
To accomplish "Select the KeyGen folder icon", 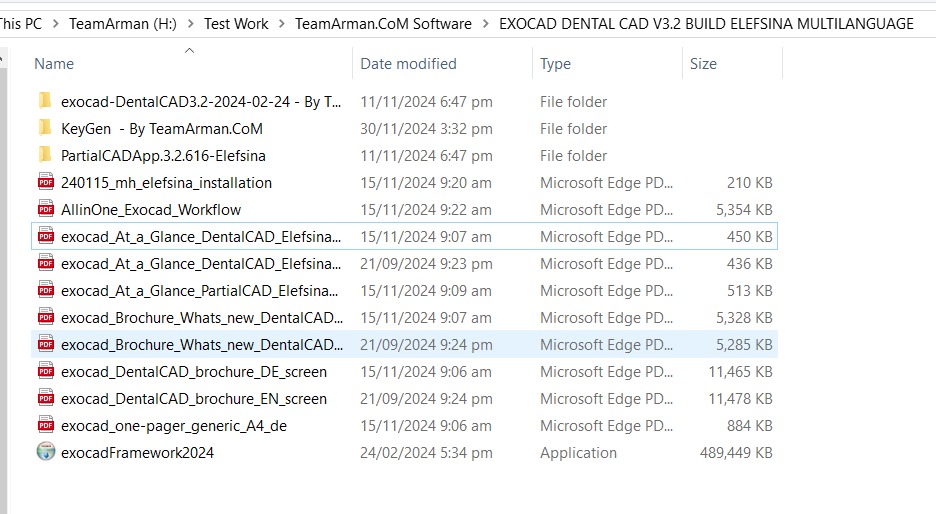I will (x=45, y=128).
